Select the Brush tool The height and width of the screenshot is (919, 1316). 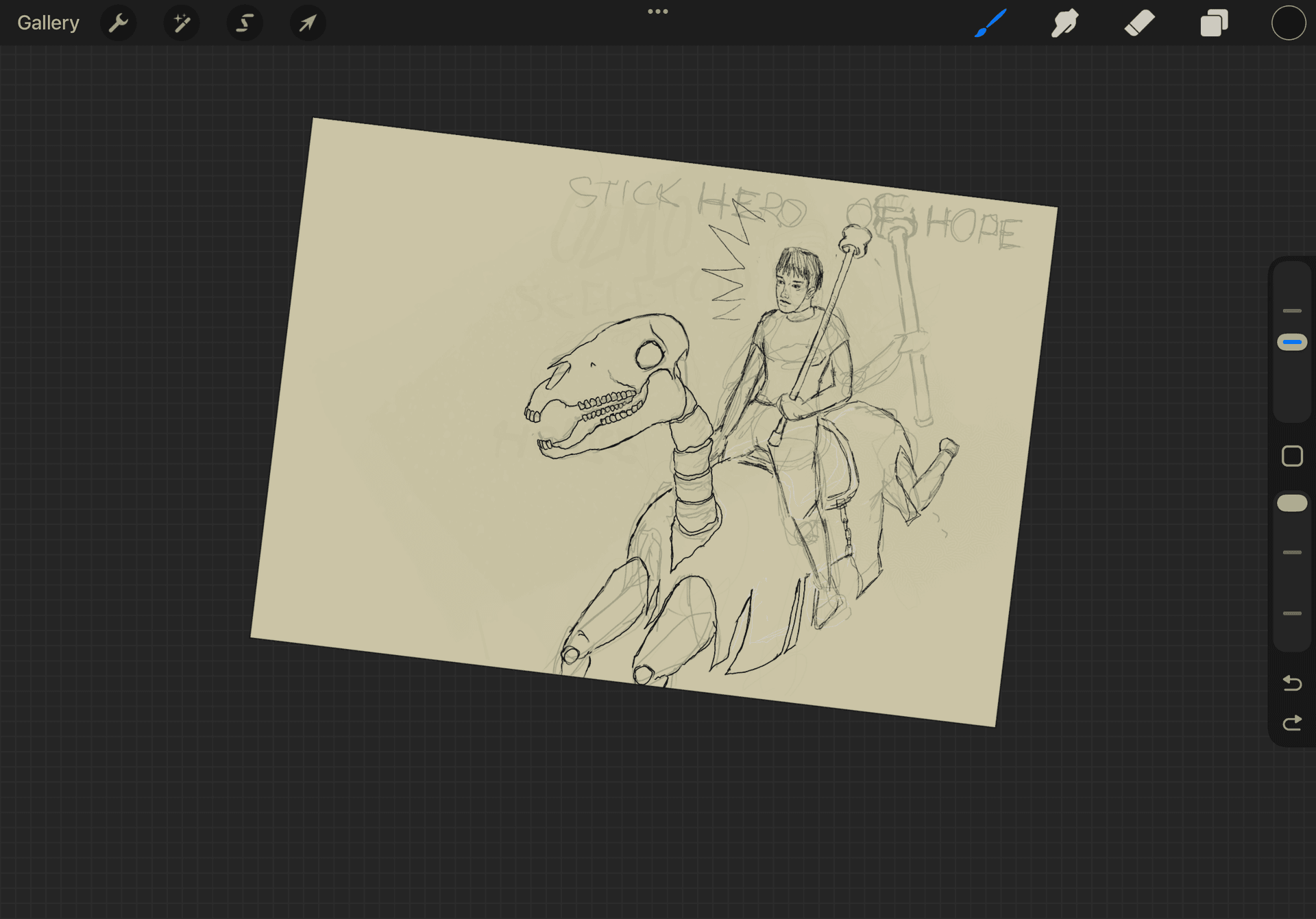990,23
